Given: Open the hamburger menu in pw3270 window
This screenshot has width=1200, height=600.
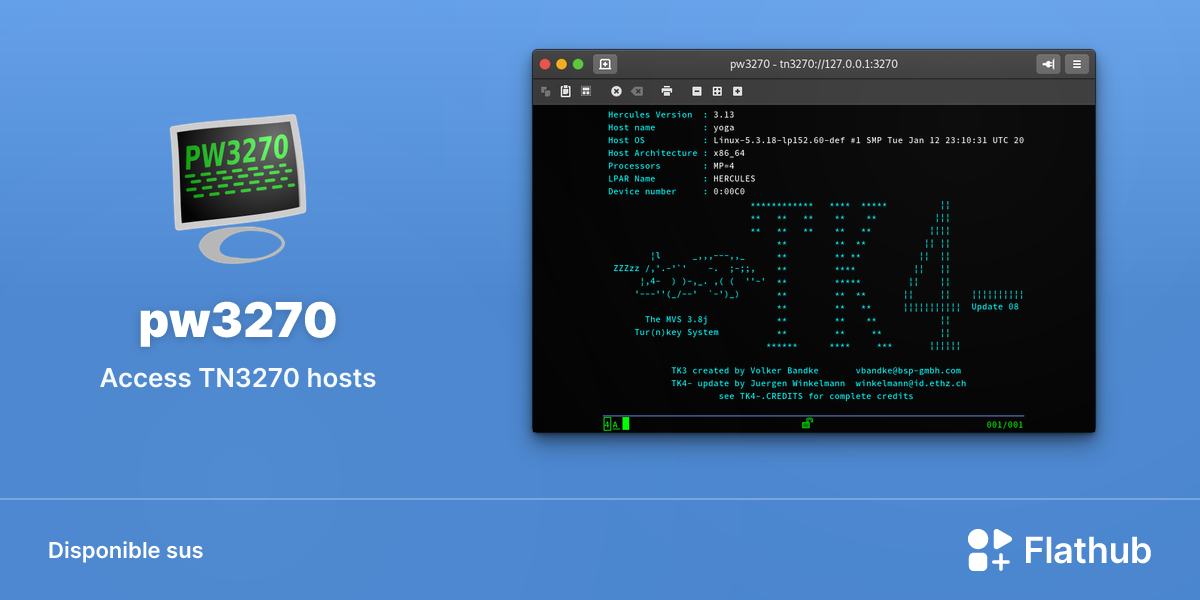Looking at the screenshot, I should tap(1077, 64).
